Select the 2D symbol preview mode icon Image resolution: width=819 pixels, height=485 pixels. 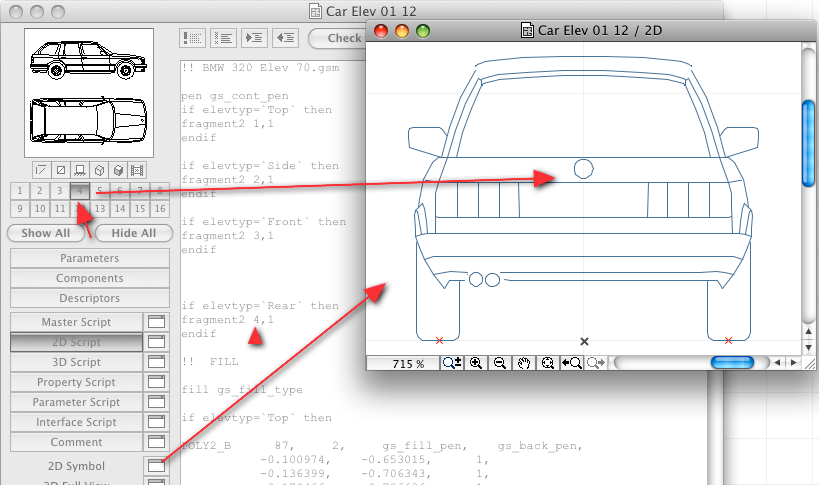[41, 170]
